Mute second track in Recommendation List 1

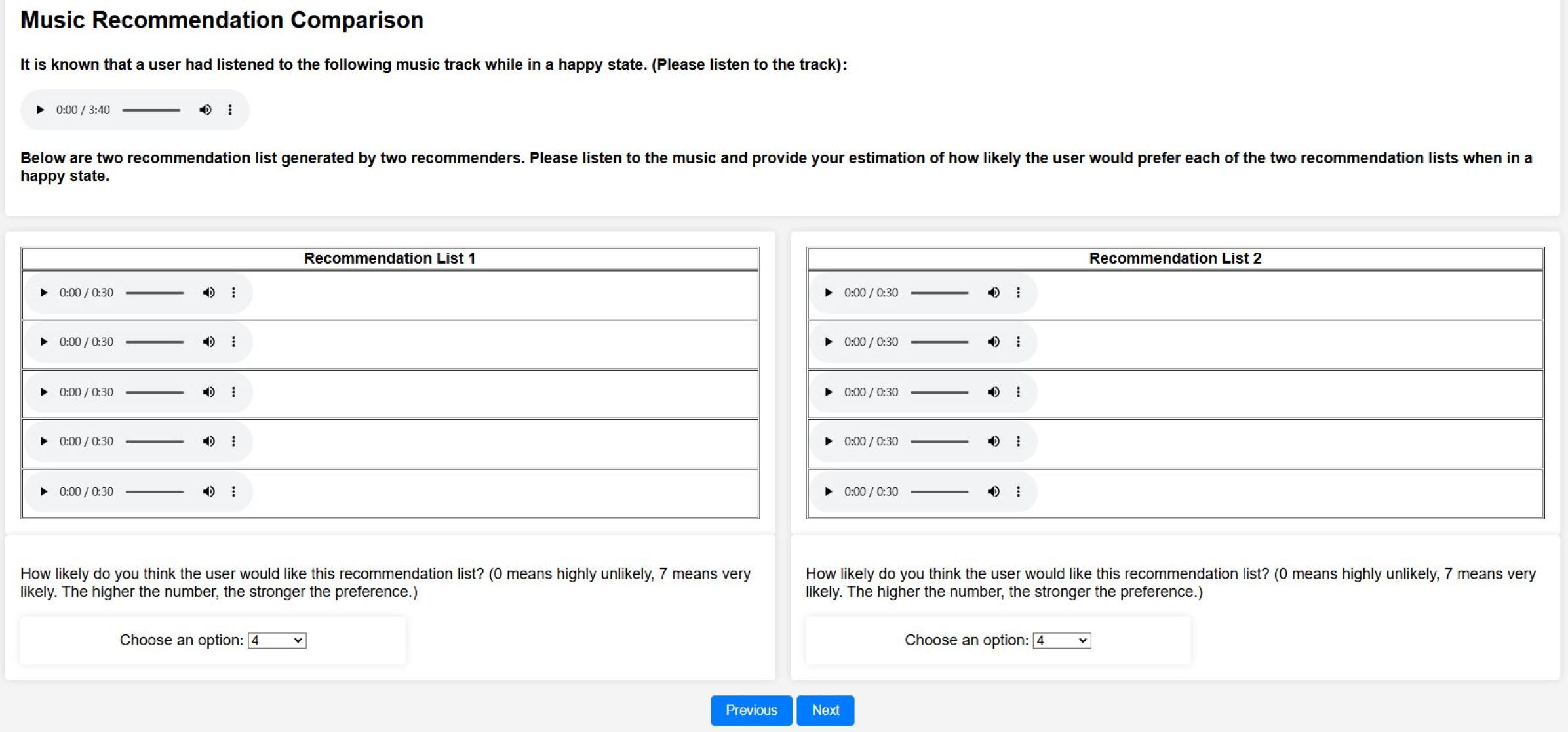pyautogui.click(x=208, y=342)
